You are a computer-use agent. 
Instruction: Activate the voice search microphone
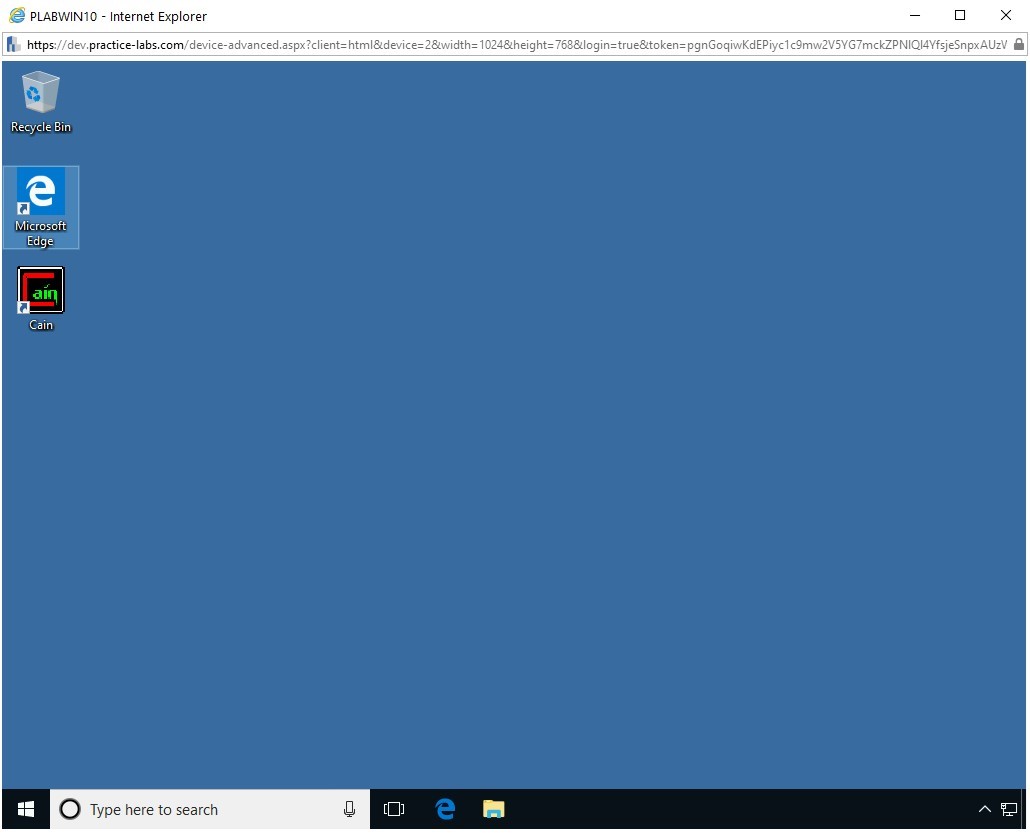click(349, 809)
